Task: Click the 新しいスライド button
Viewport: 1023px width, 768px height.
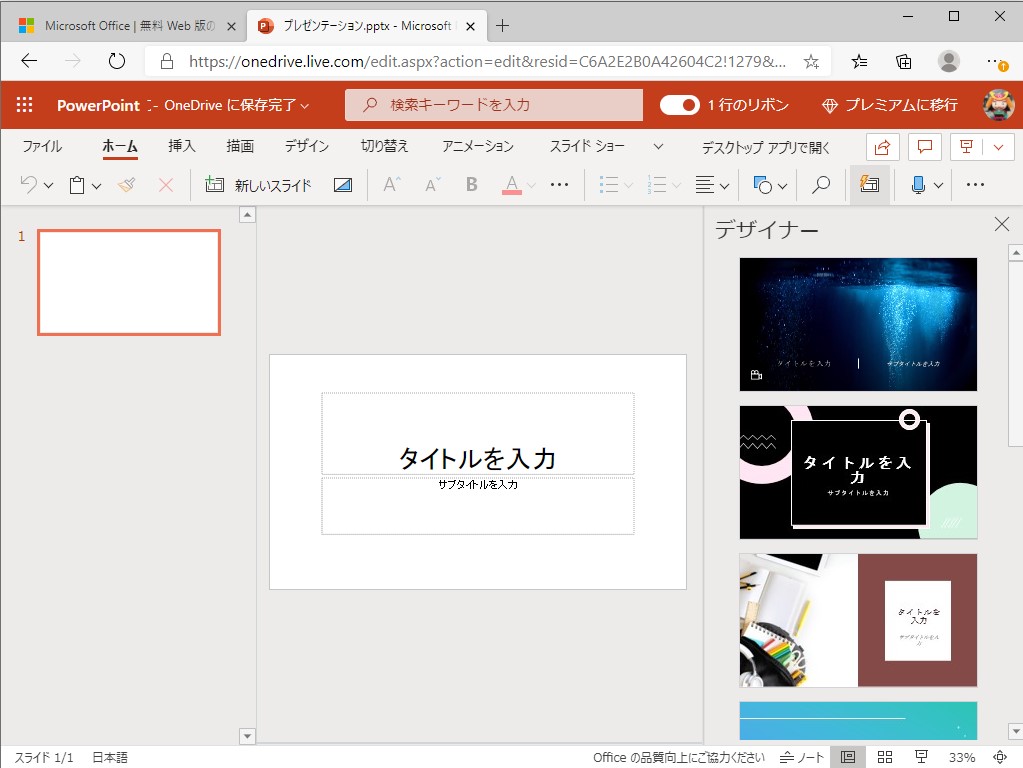Action: [264, 184]
